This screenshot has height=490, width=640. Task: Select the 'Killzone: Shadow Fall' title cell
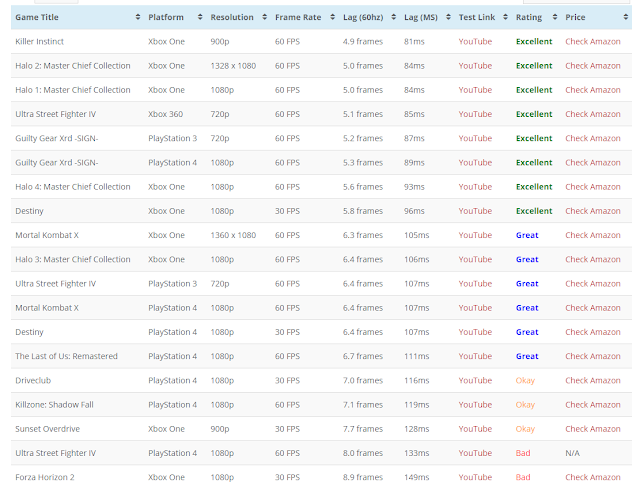[54, 405]
